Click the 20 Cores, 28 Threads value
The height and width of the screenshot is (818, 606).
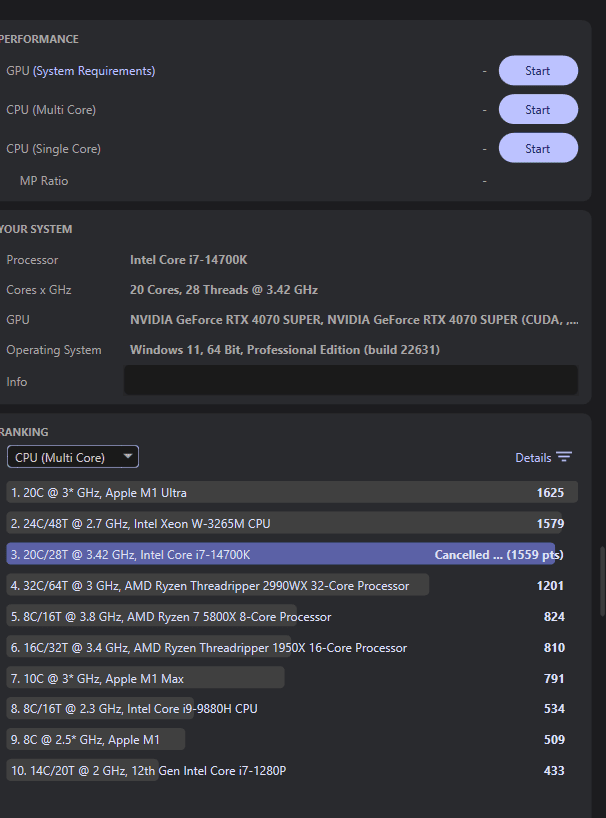[224, 290]
